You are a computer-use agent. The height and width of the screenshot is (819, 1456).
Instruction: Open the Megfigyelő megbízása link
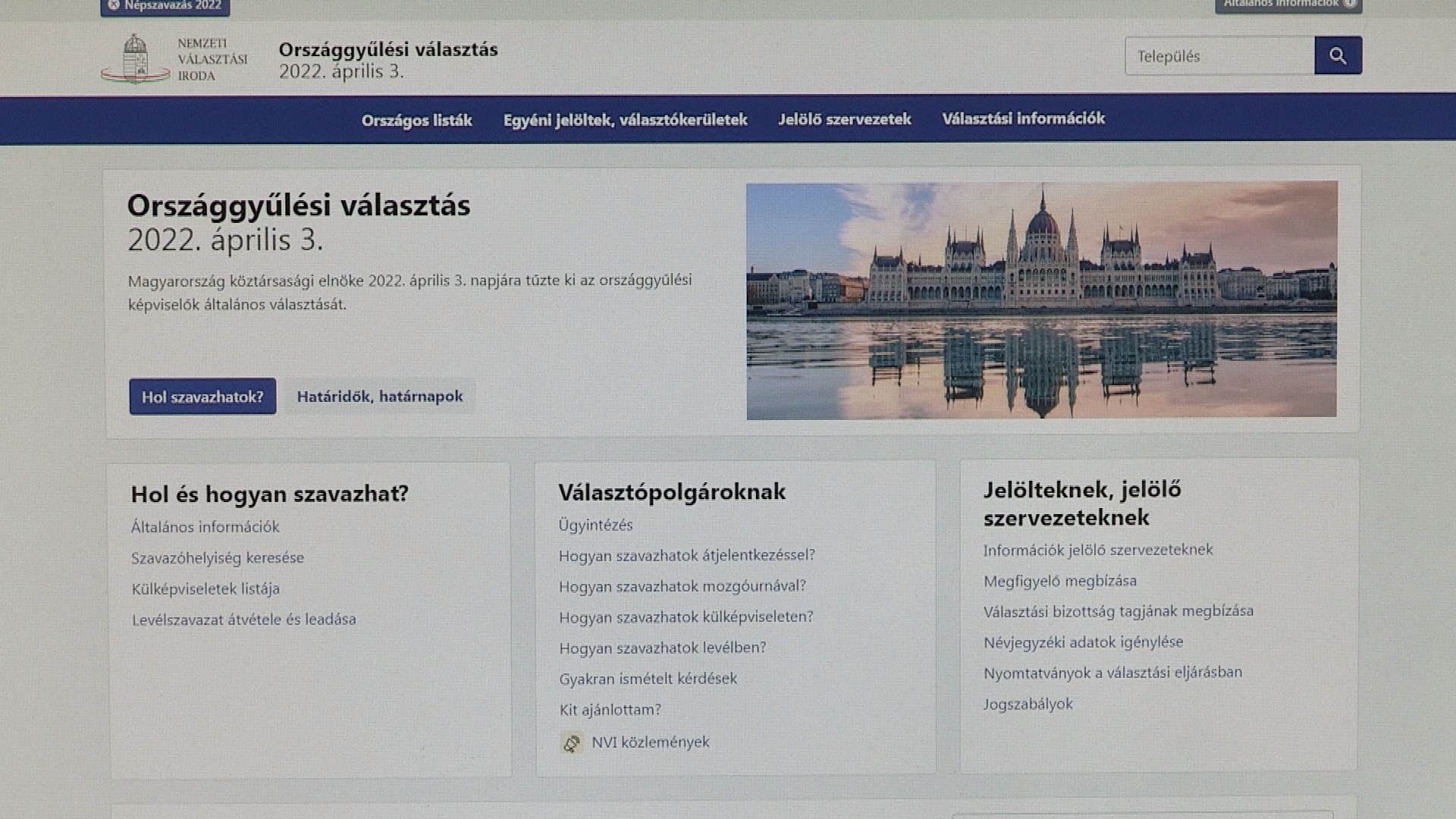tap(1059, 581)
